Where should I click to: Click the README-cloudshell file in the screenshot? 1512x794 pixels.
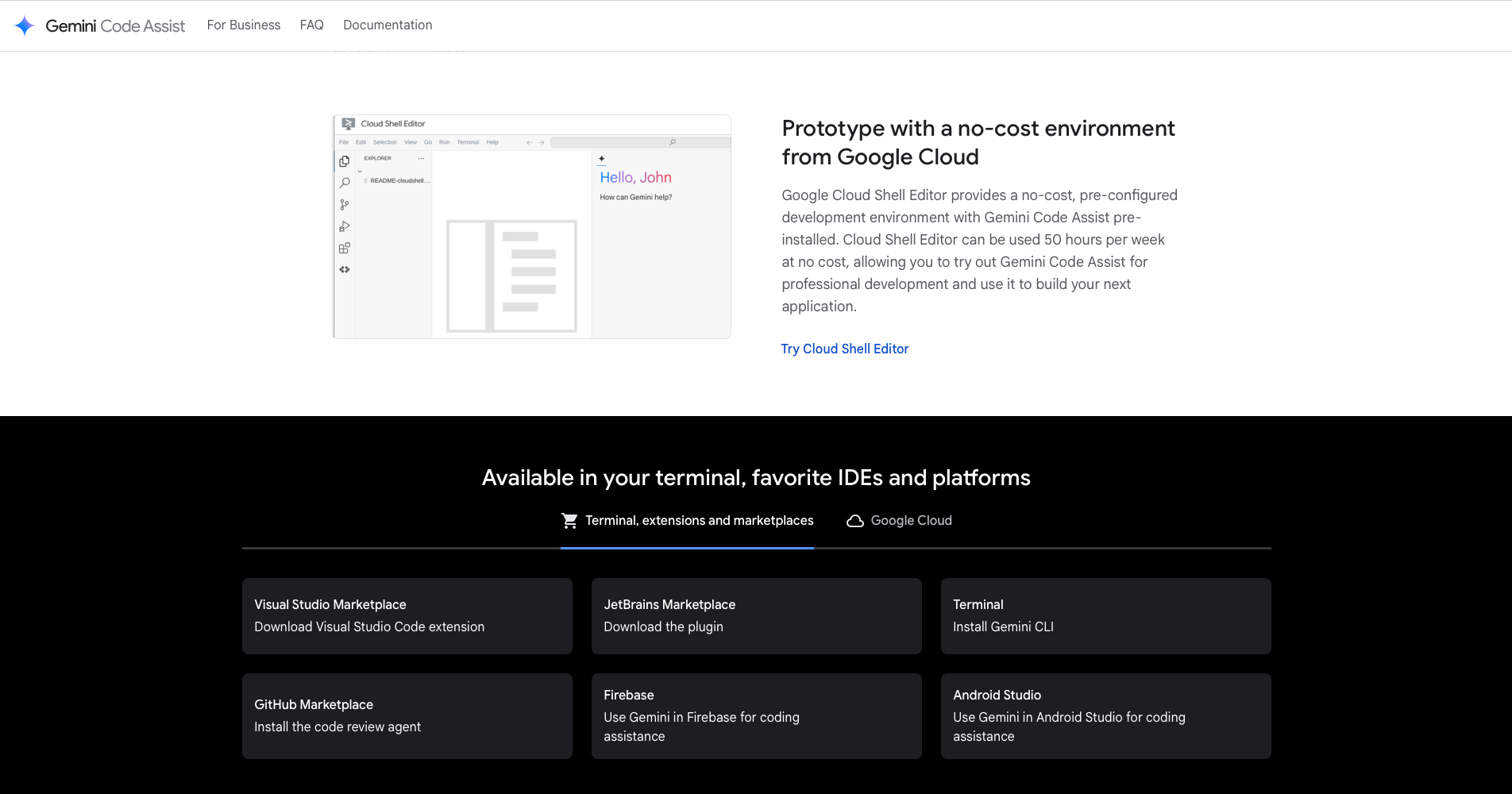tap(399, 181)
